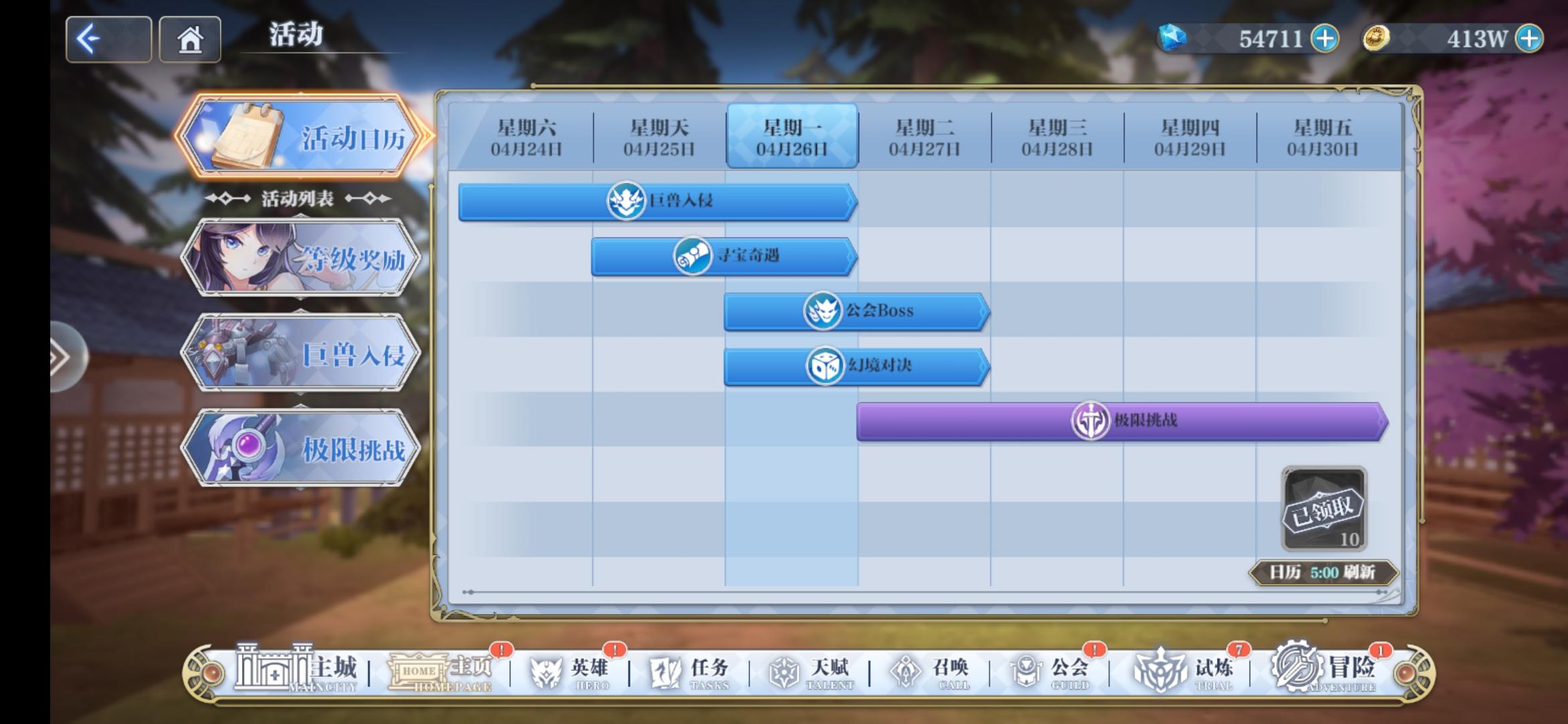Open purple 极限挑战 event bar
This screenshot has height=724, width=1568.
1121,420
